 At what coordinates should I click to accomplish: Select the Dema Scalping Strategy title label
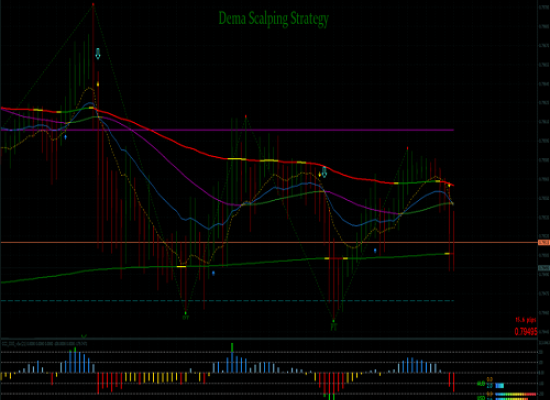coord(274,19)
